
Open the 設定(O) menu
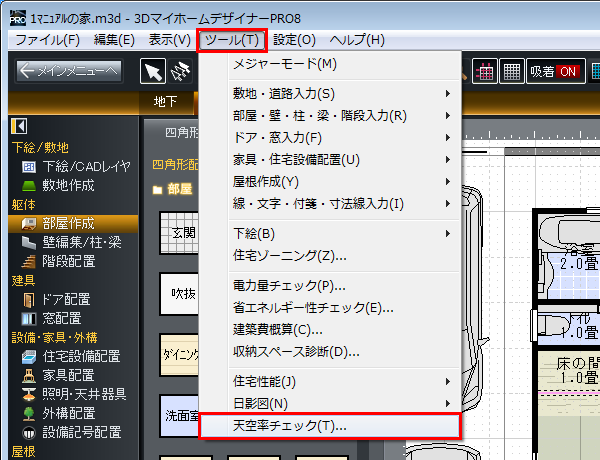coord(294,40)
